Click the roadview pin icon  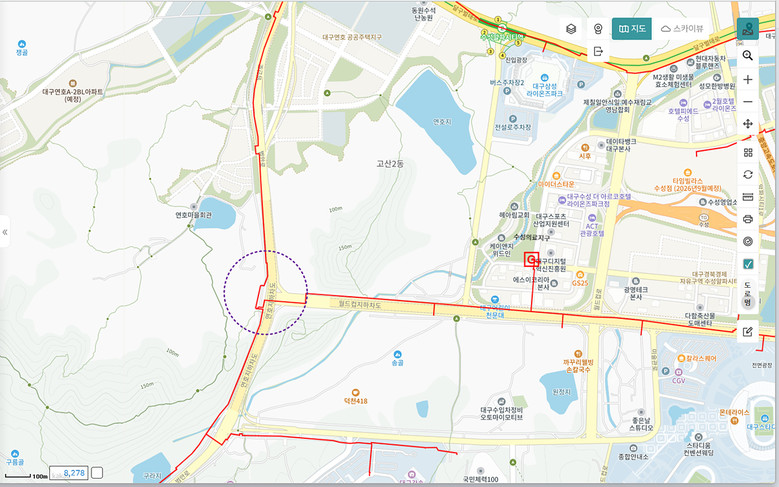598,29
